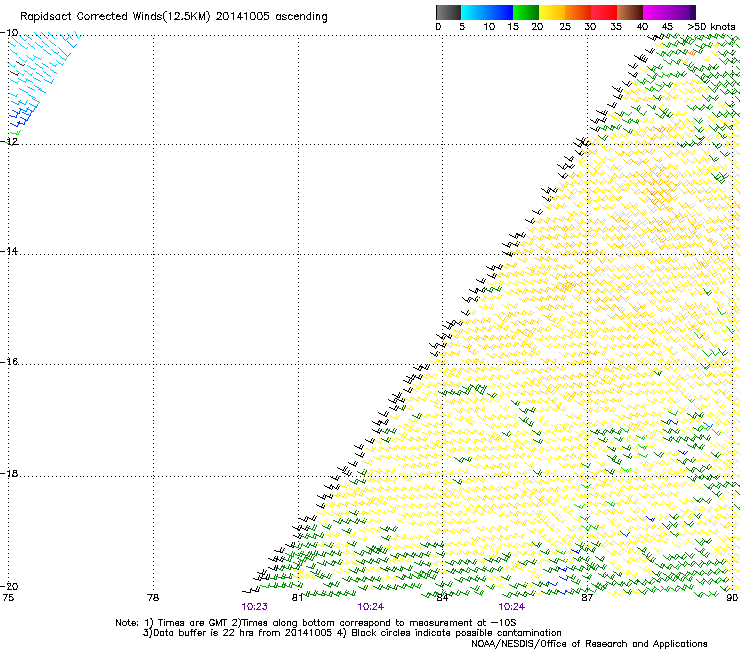Click the latitude label -20
The width and height of the screenshot is (740, 650).
tap(9, 586)
